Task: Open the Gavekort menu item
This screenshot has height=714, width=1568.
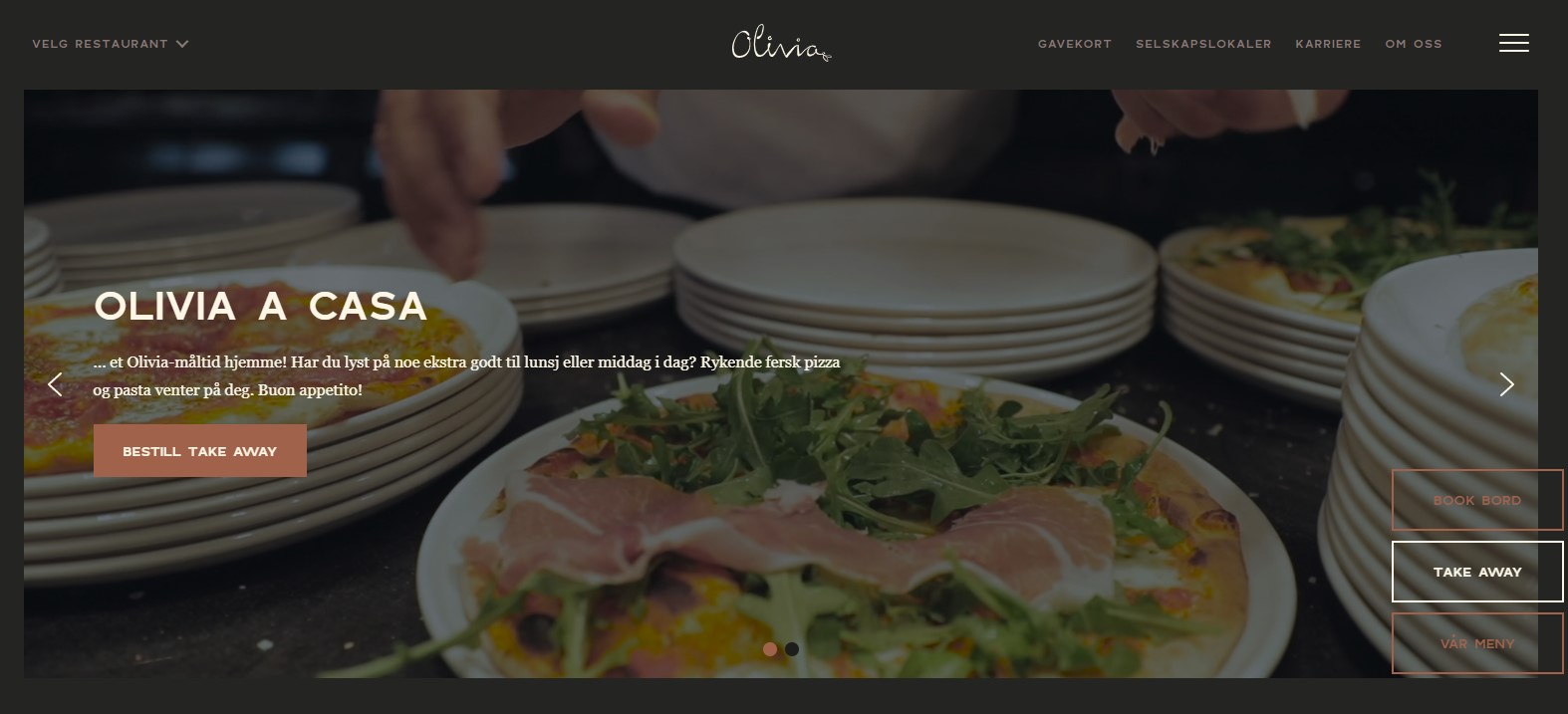Action: tap(1074, 44)
